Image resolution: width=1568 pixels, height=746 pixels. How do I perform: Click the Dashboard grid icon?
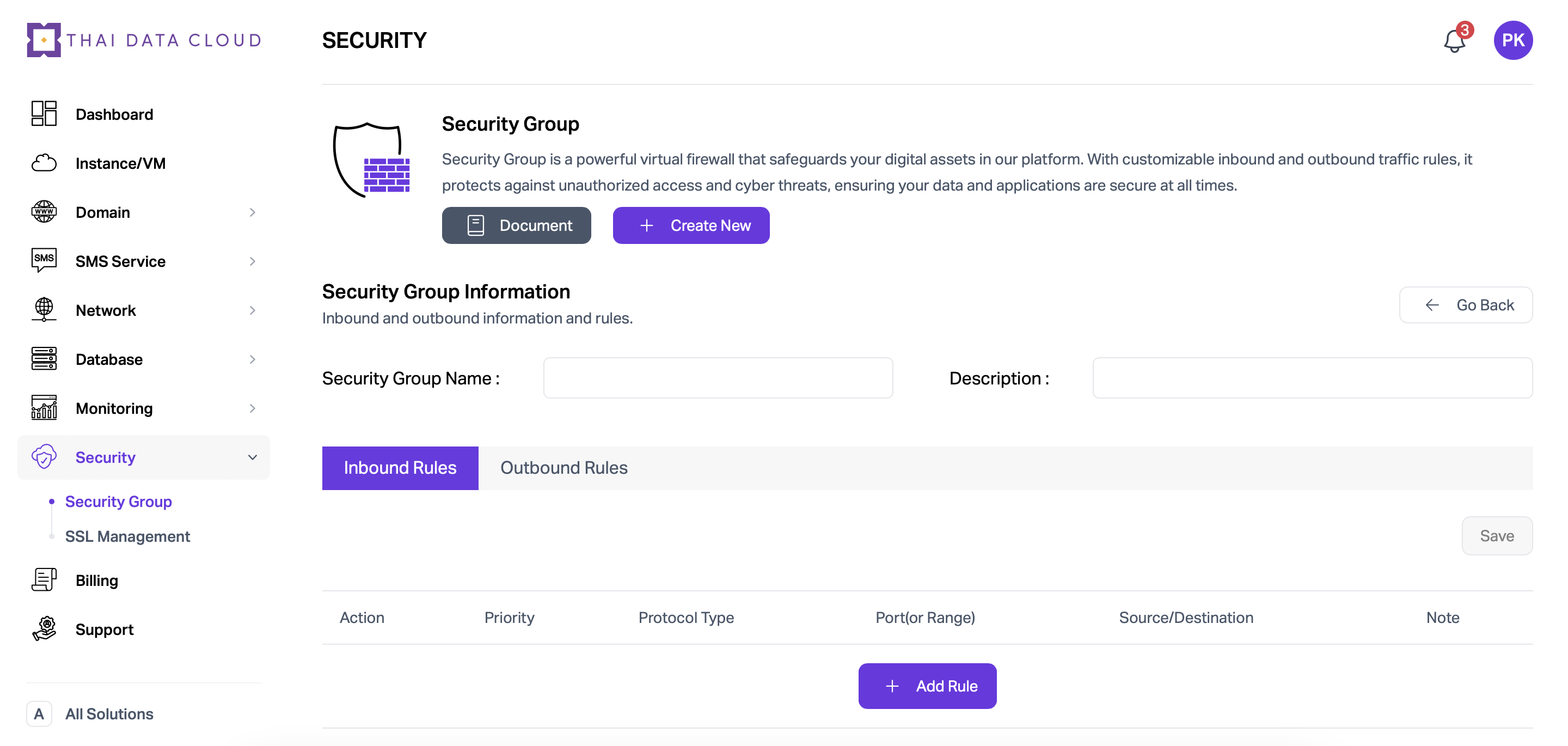(44, 114)
